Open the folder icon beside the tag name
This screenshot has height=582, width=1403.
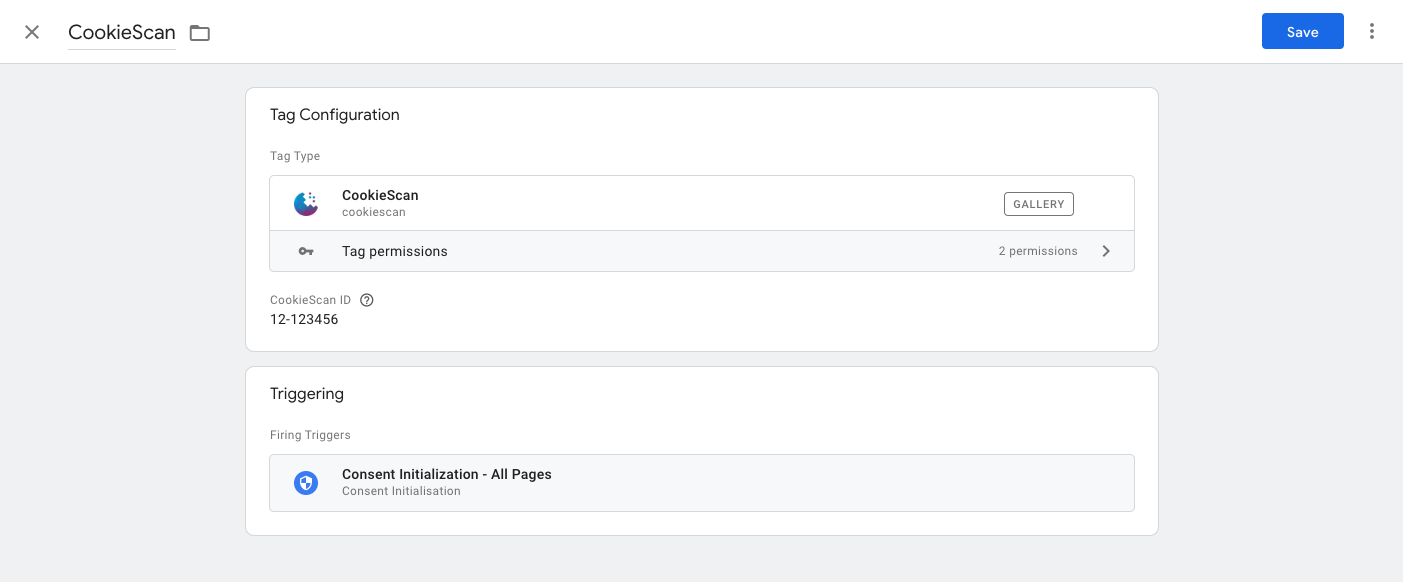point(200,33)
